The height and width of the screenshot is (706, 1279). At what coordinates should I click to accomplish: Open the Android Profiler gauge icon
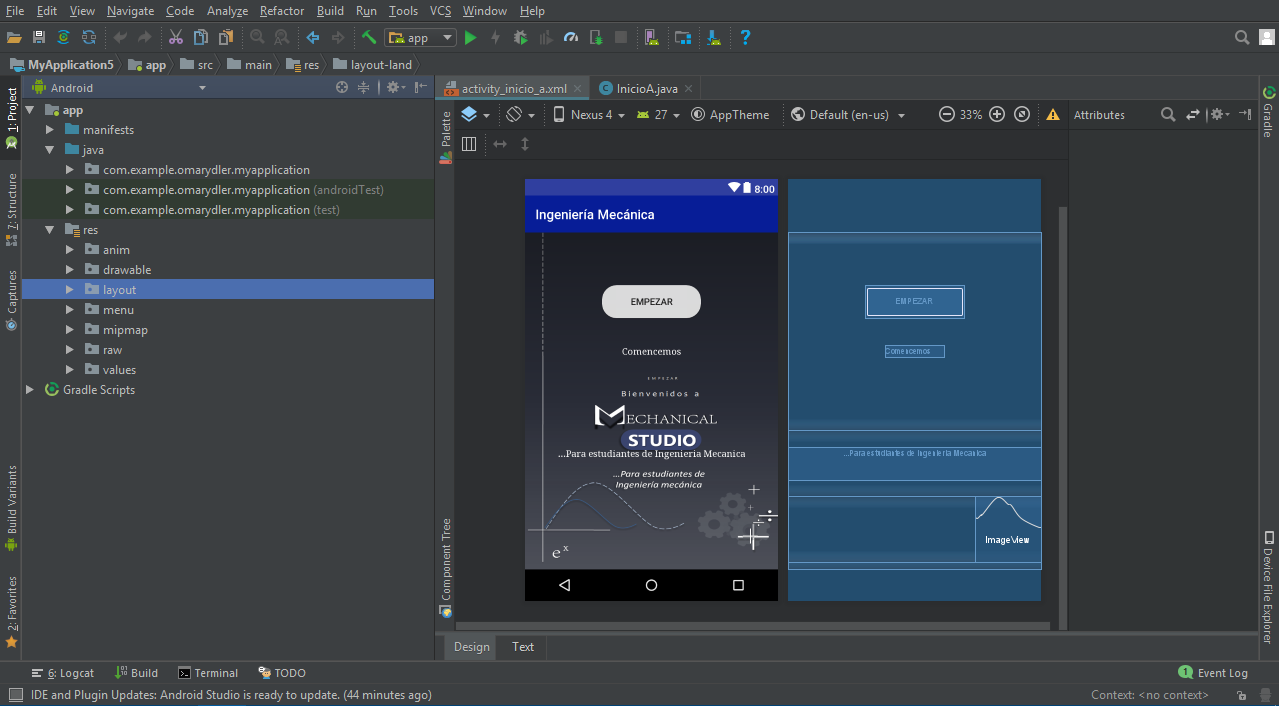[x=571, y=38]
